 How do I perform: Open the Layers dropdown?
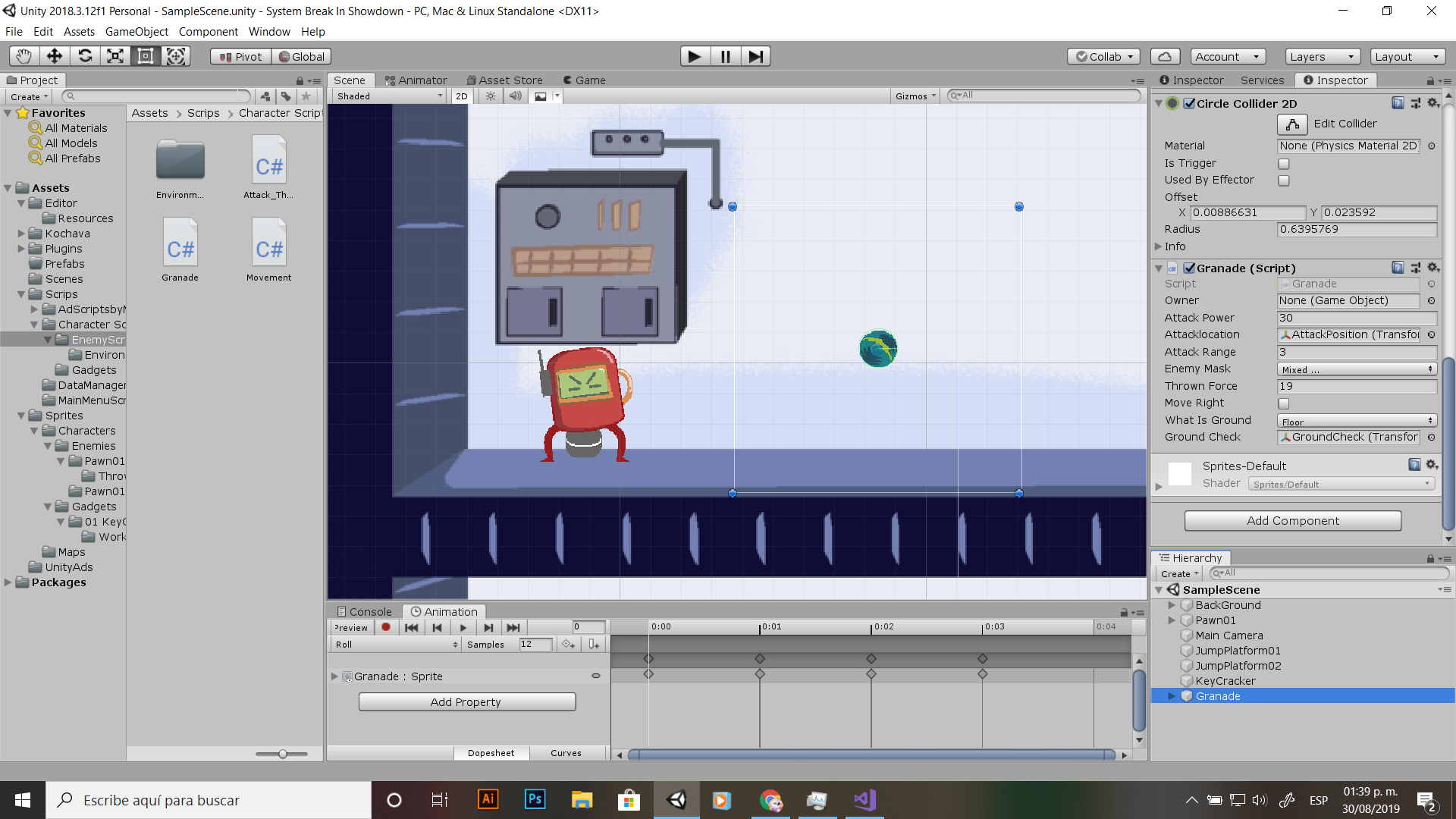(1322, 56)
